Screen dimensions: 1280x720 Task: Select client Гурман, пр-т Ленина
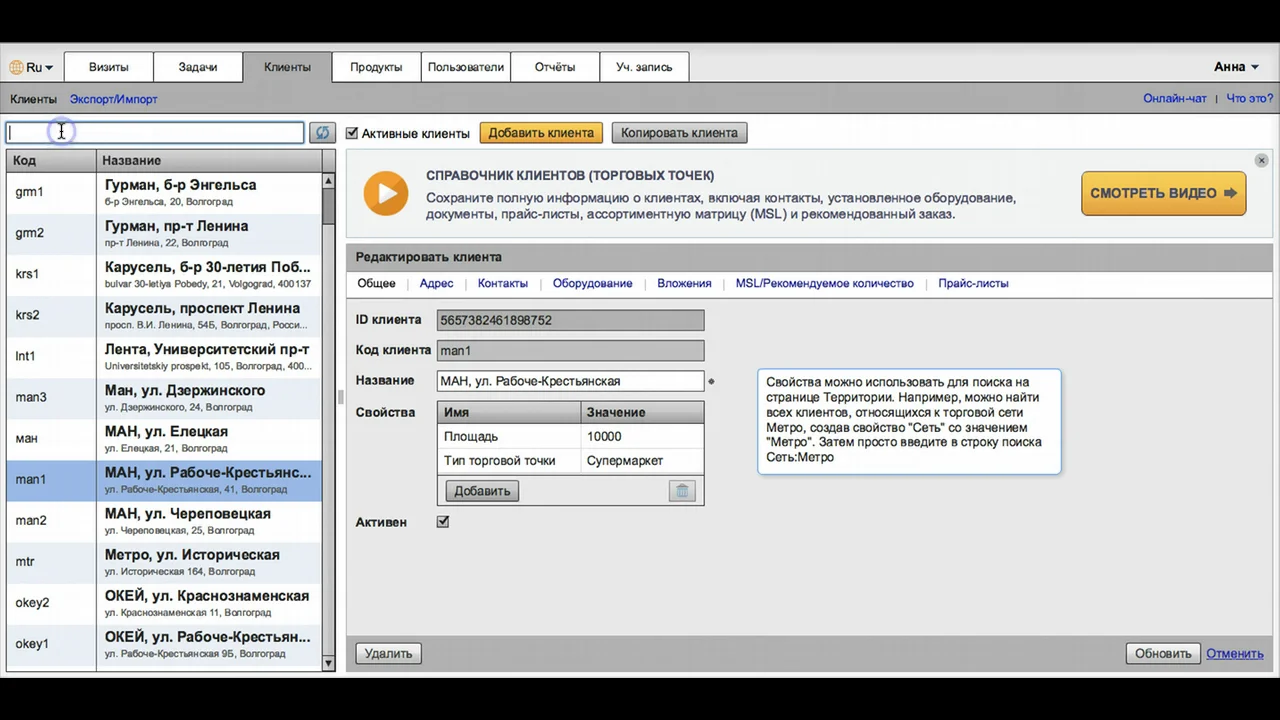(164, 233)
